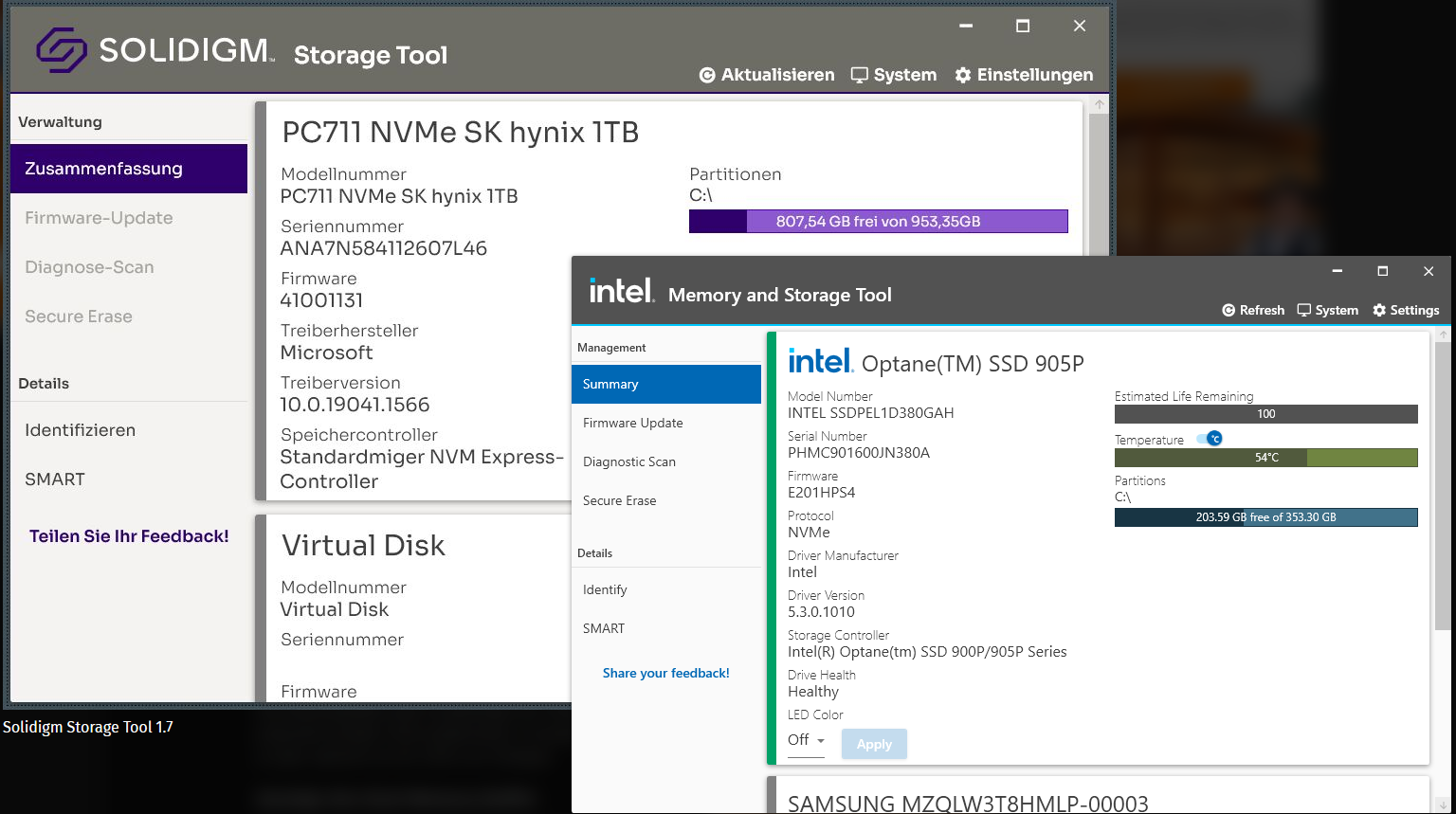The height and width of the screenshot is (814, 1456).
Task: Click the Intel 203.59 GB free partition bar
Action: [x=1266, y=517]
